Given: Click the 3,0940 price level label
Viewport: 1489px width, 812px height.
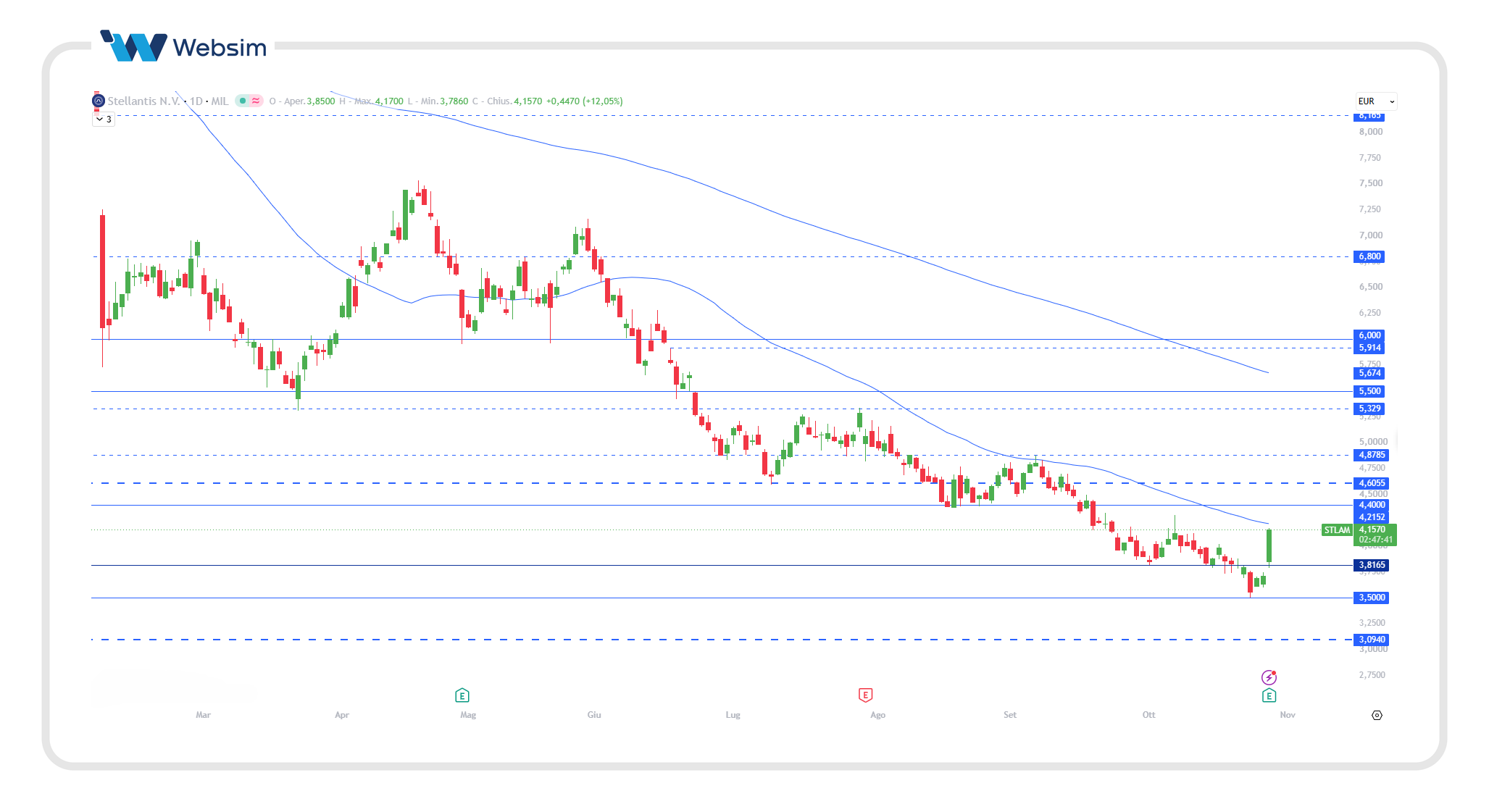Looking at the screenshot, I should (1372, 640).
